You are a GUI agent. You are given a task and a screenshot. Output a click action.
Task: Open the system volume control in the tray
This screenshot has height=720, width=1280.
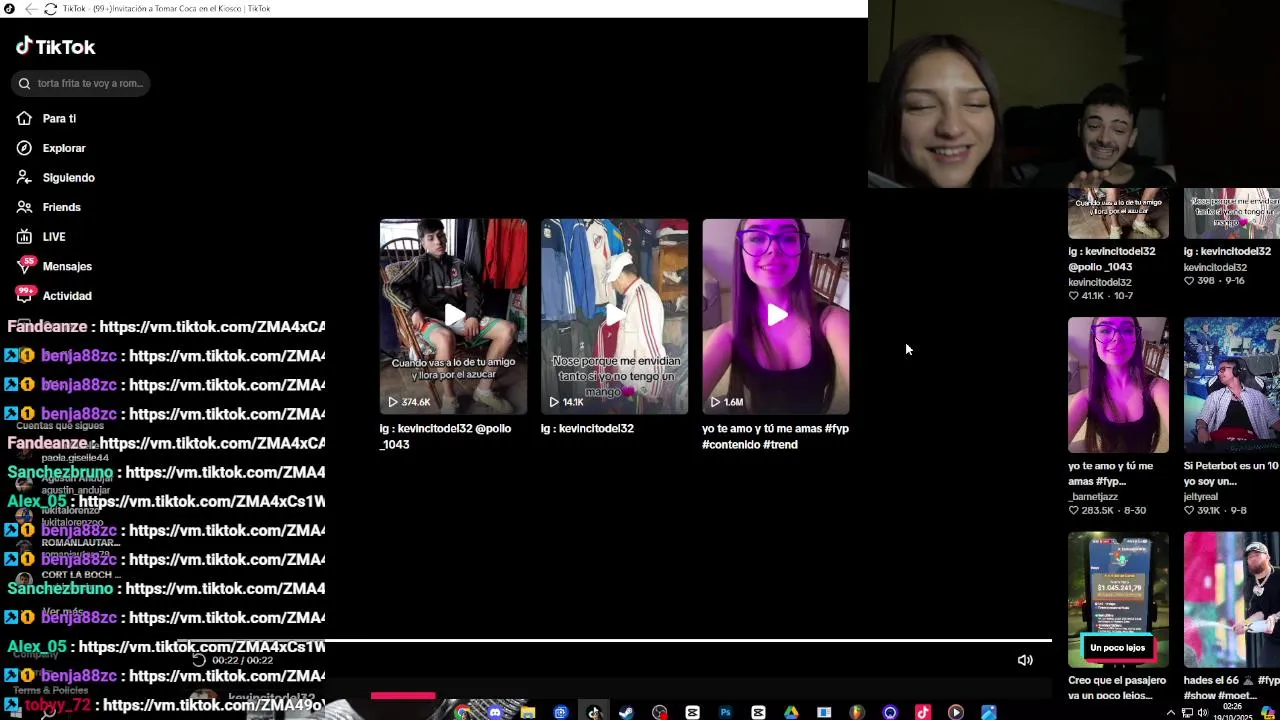(1201, 713)
